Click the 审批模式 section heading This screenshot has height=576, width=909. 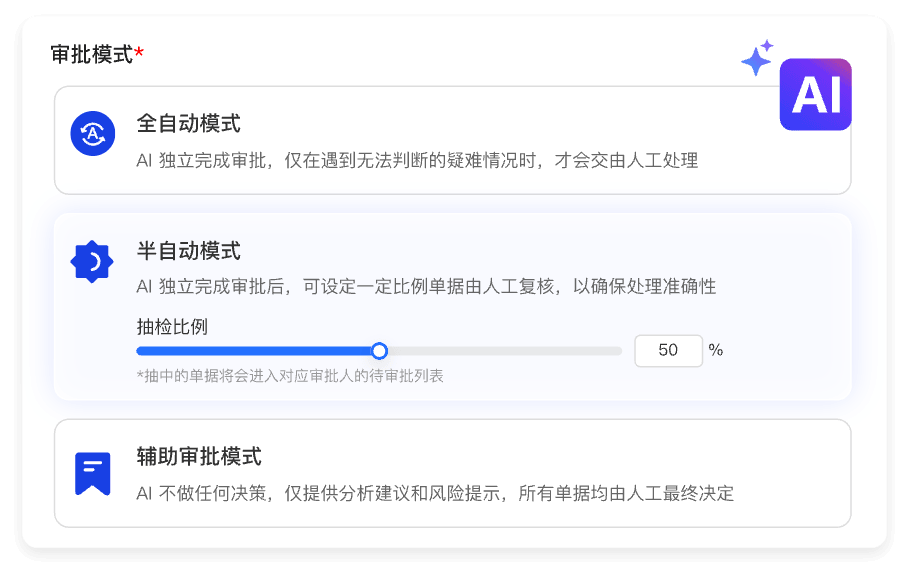click(91, 54)
